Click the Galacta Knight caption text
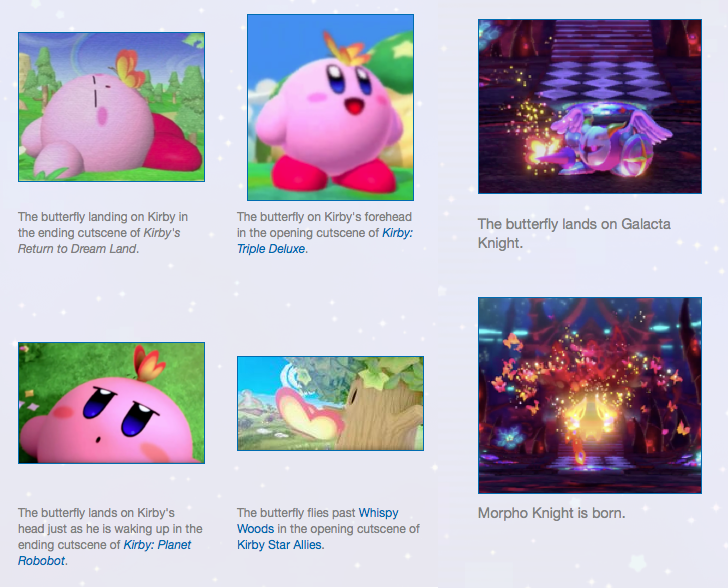The width and height of the screenshot is (728, 588). (x=574, y=233)
